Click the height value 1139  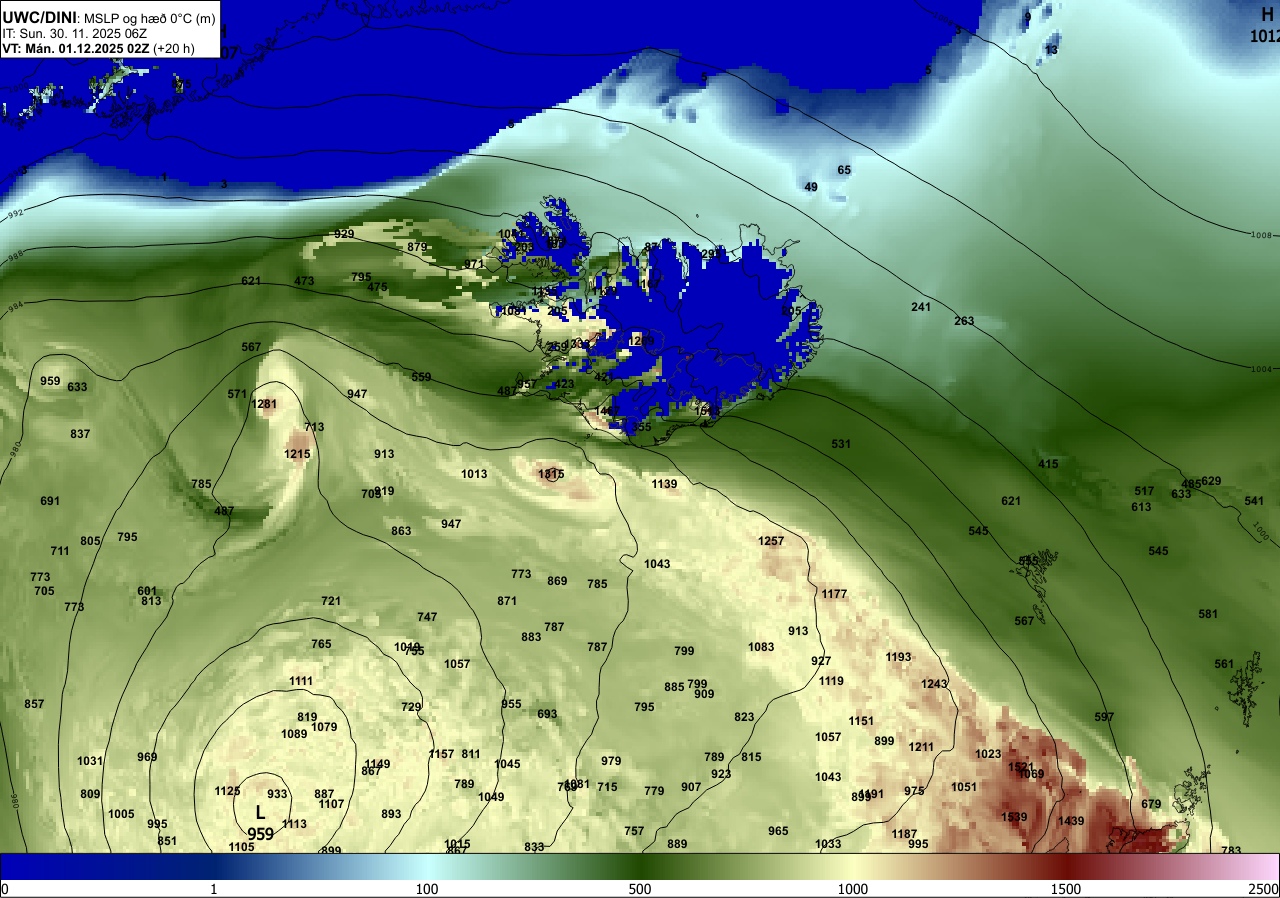click(664, 484)
